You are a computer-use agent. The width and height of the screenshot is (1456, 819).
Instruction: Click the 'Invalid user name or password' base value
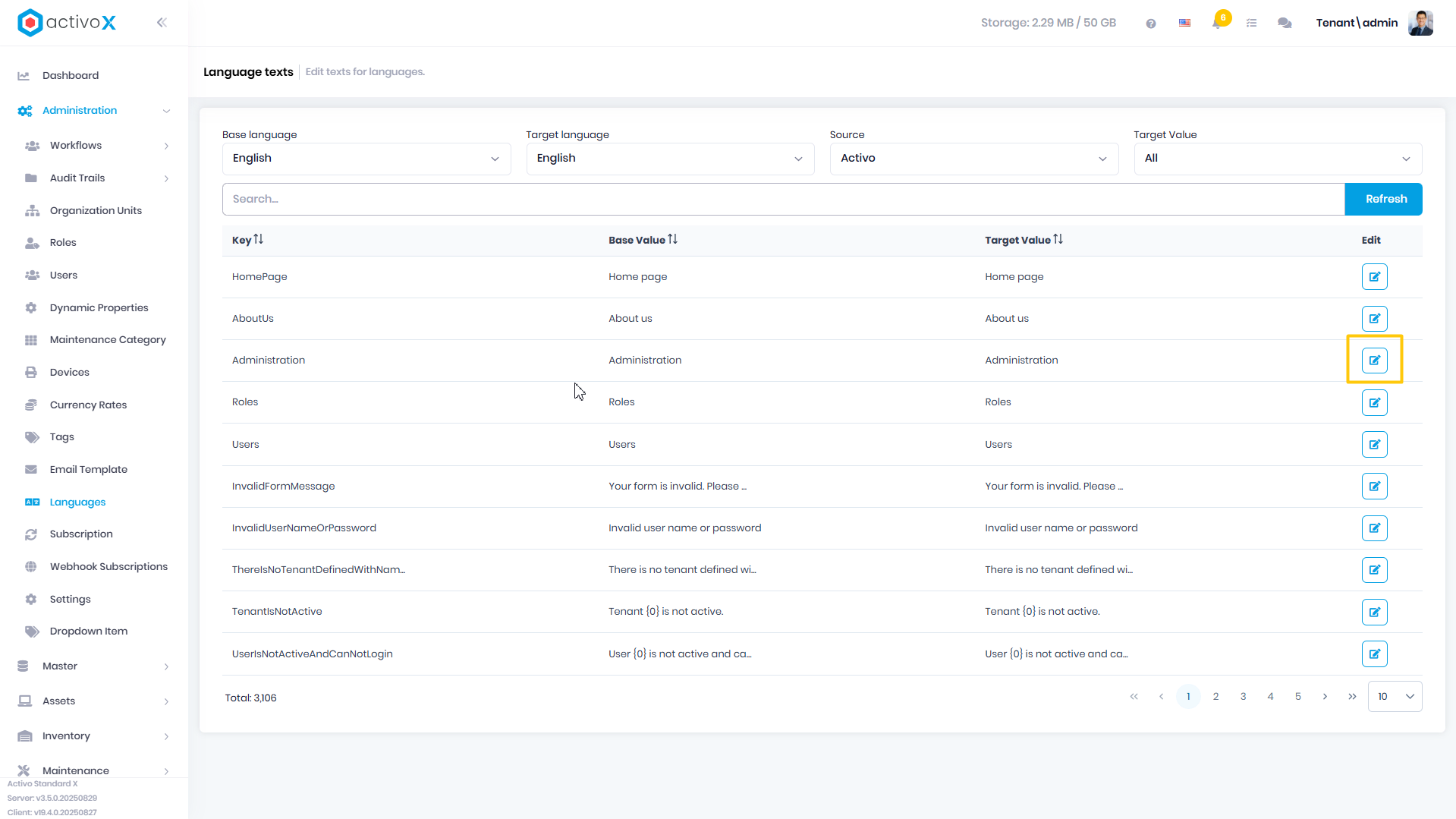684,528
